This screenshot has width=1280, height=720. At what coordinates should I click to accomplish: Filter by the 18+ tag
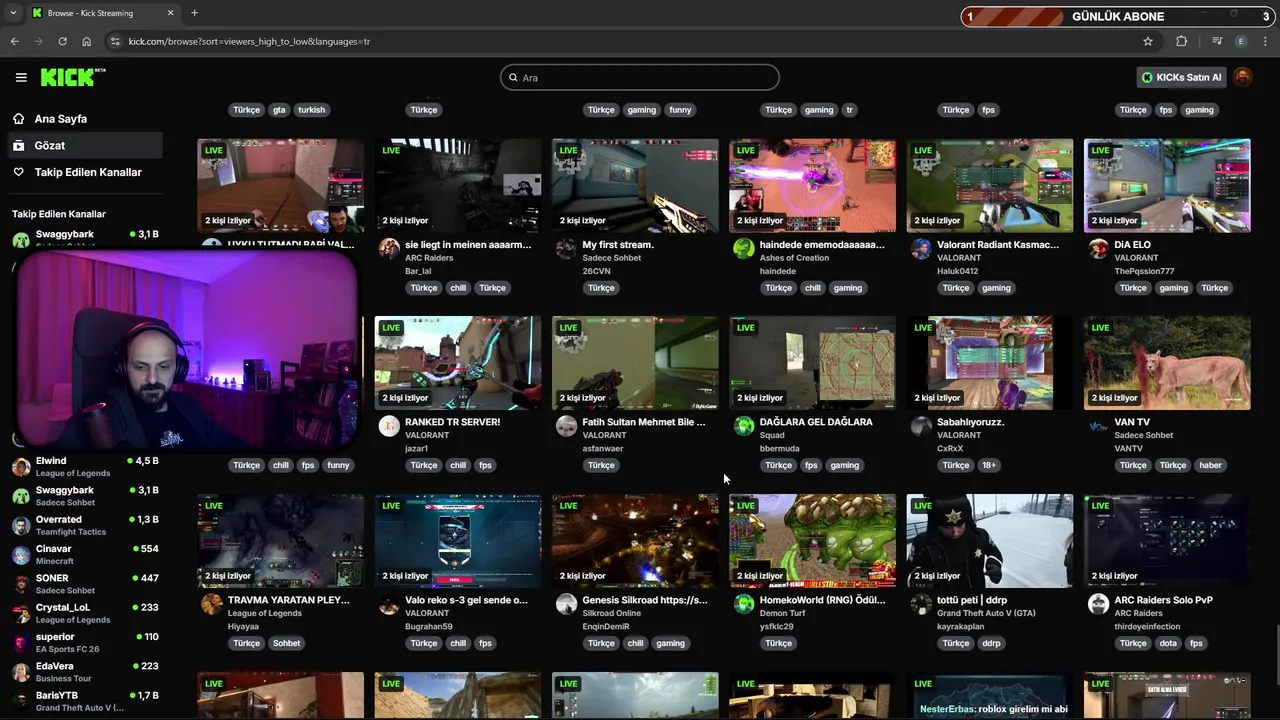[x=988, y=465]
